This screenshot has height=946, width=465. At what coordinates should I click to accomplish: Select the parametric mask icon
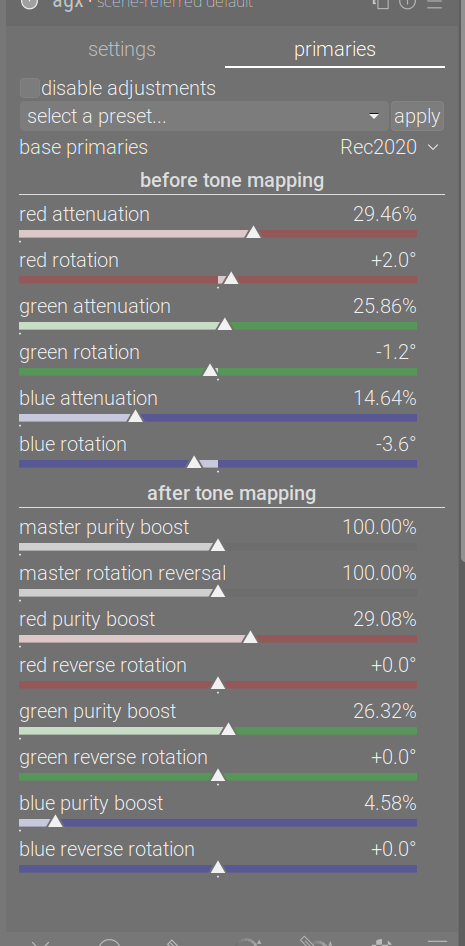(249, 942)
